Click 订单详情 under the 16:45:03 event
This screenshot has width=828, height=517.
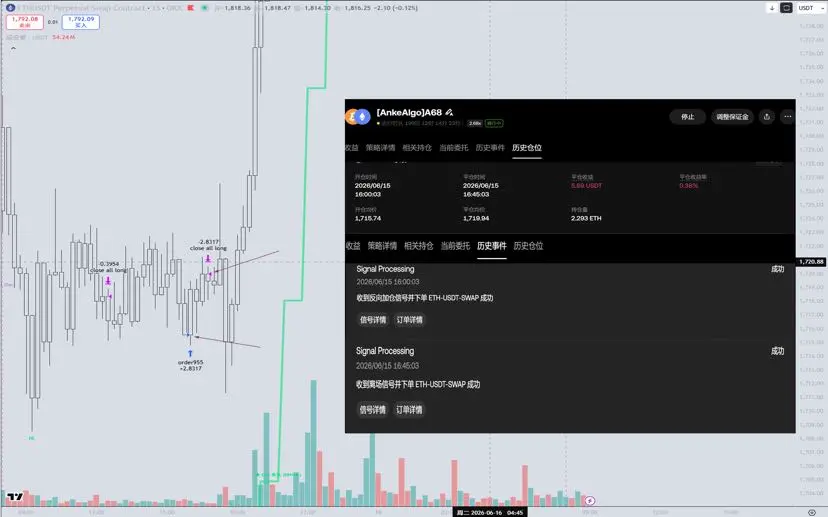click(409, 409)
